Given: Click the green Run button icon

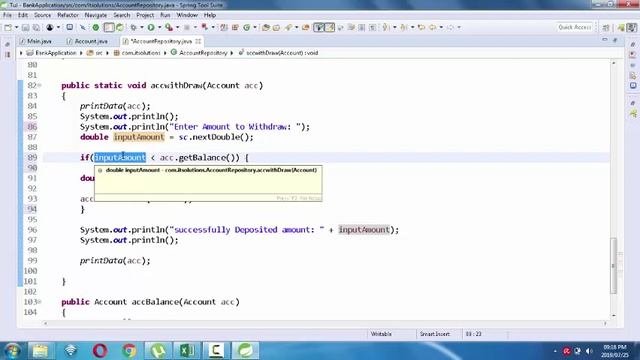Looking at the screenshot, I should (x=151, y=27).
